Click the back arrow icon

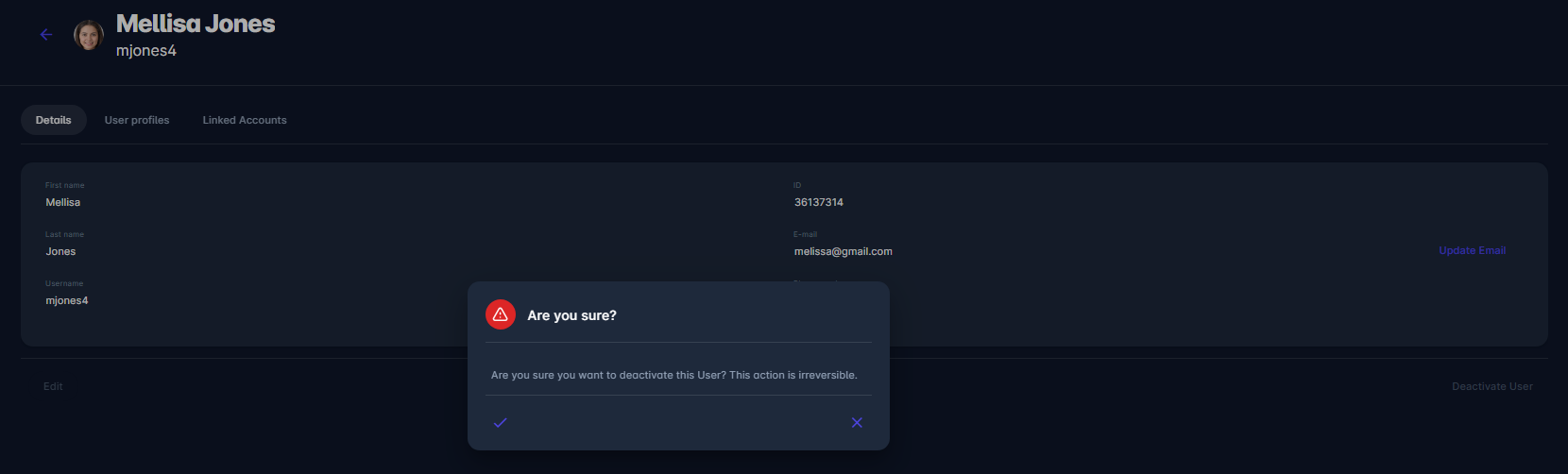pos(45,35)
